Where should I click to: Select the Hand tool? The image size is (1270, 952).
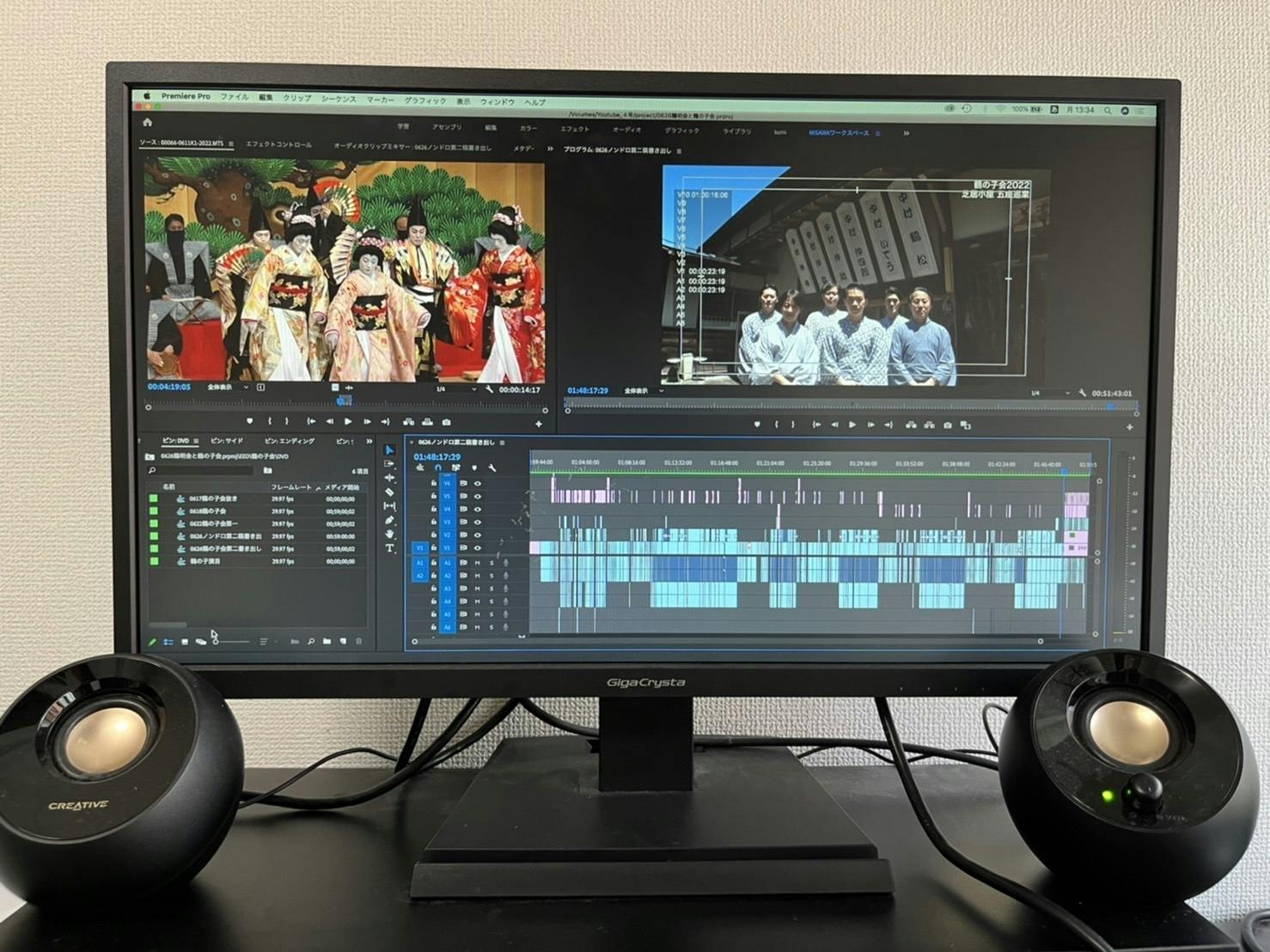(x=389, y=534)
